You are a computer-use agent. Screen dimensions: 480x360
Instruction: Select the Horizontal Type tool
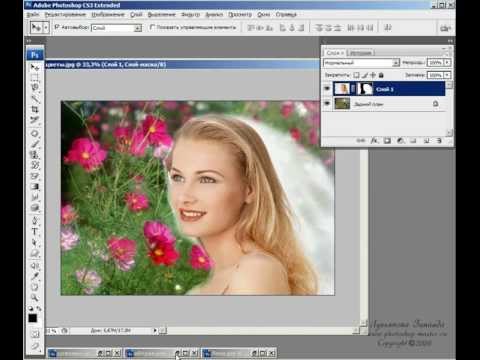35,231
